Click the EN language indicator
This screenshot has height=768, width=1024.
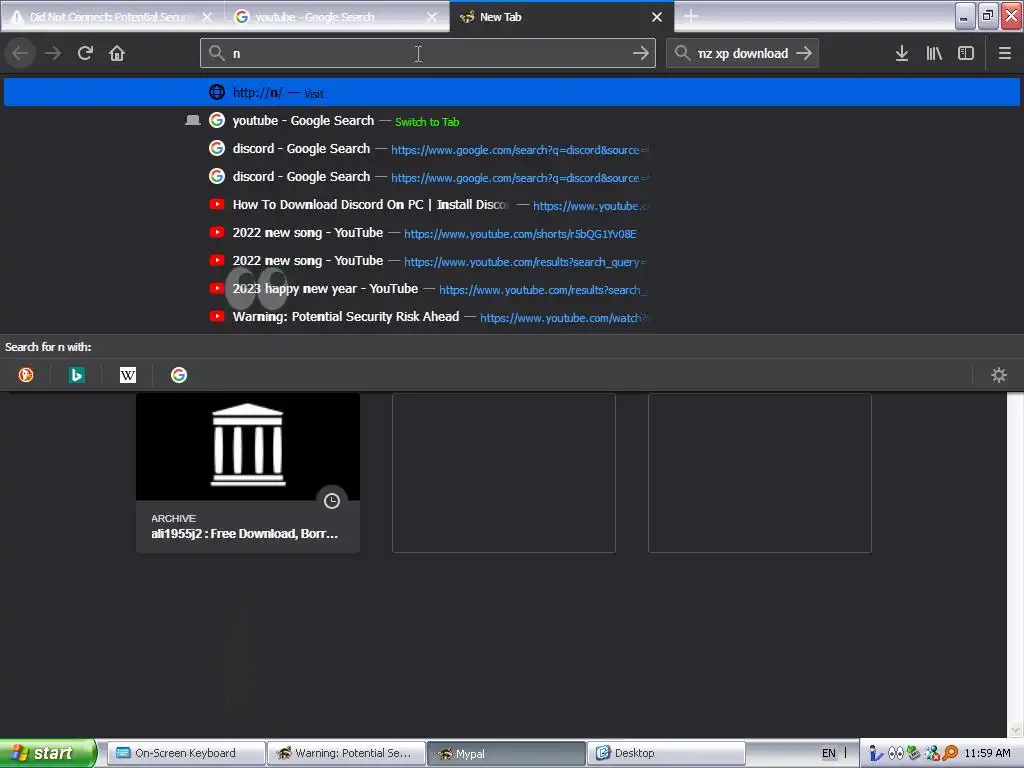tap(829, 753)
